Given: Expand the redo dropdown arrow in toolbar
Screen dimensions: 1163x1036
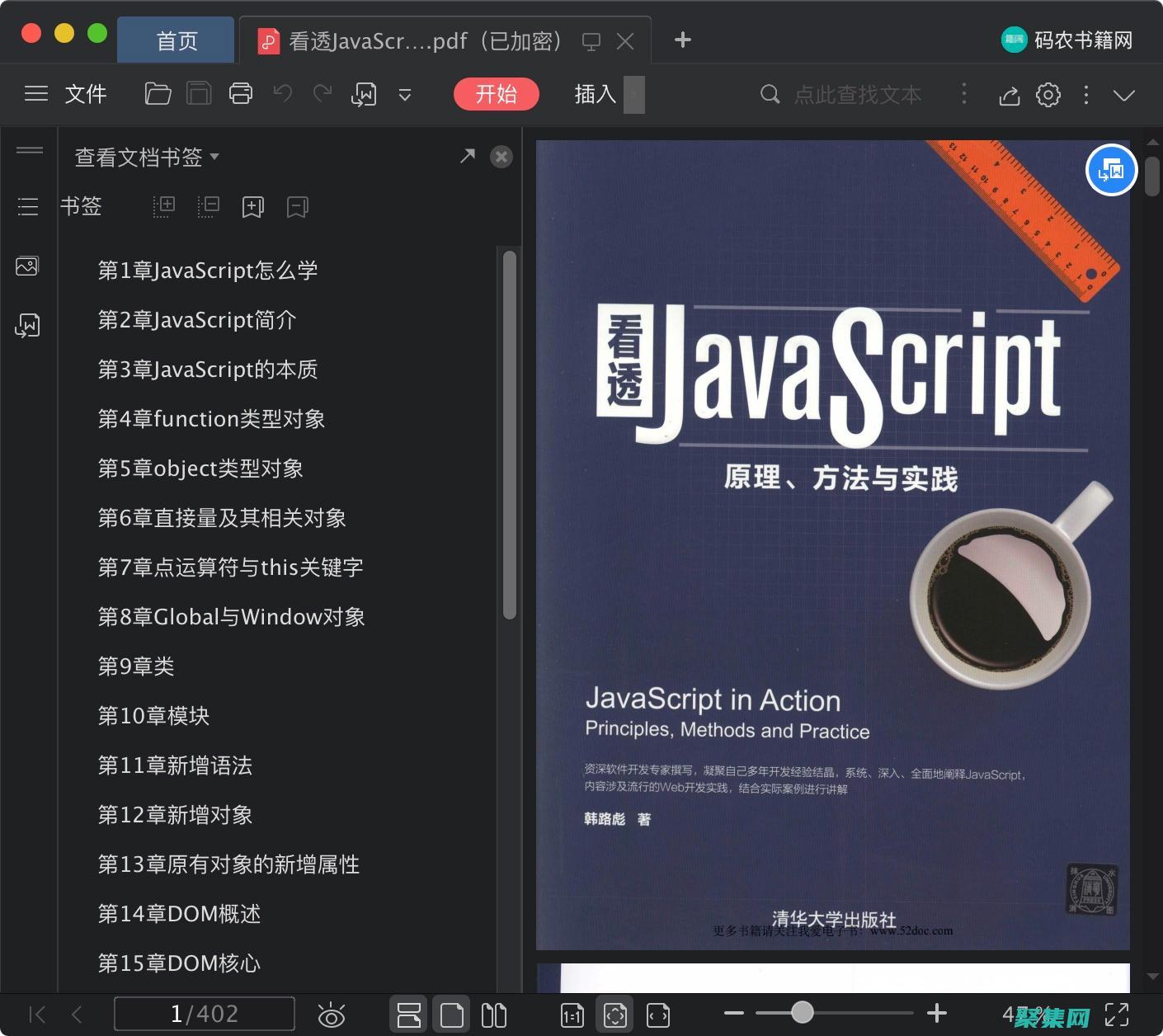Looking at the screenshot, I should pyautogui.click(x=405, y=95).
